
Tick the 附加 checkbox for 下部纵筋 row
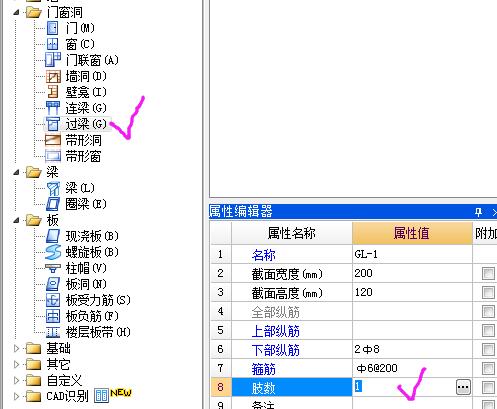488,350
